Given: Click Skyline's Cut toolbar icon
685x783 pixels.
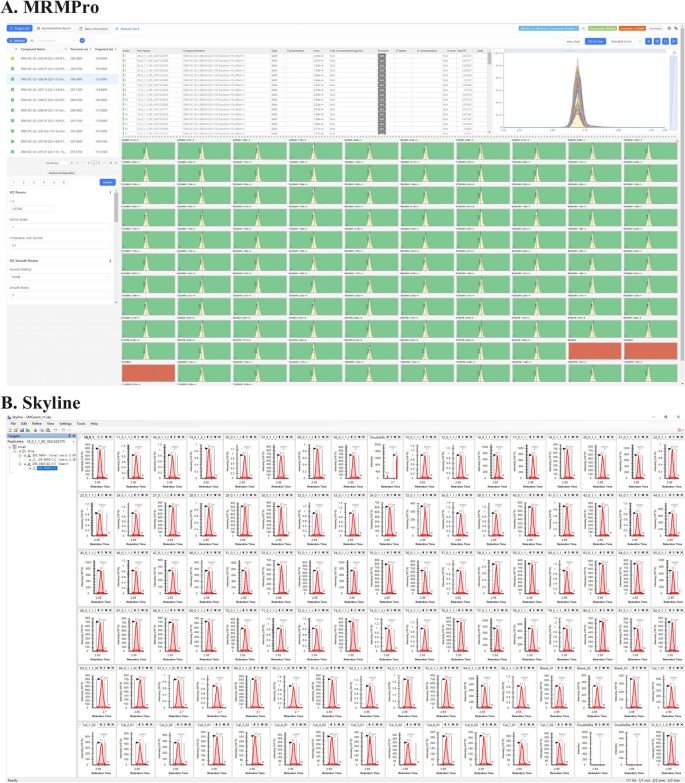Looking at the screenshot, I should pos(35,430).
